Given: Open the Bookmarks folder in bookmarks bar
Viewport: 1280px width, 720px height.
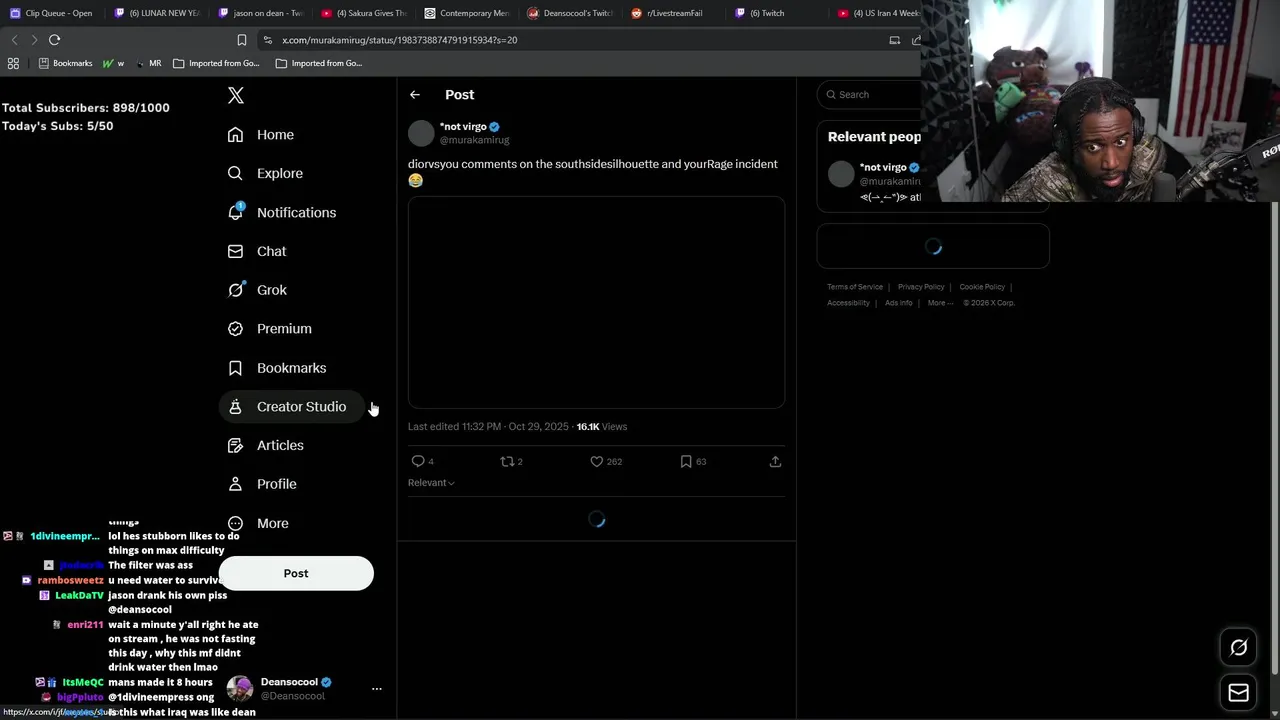Looking at the screenshot, I should click(x=65, y=63).
